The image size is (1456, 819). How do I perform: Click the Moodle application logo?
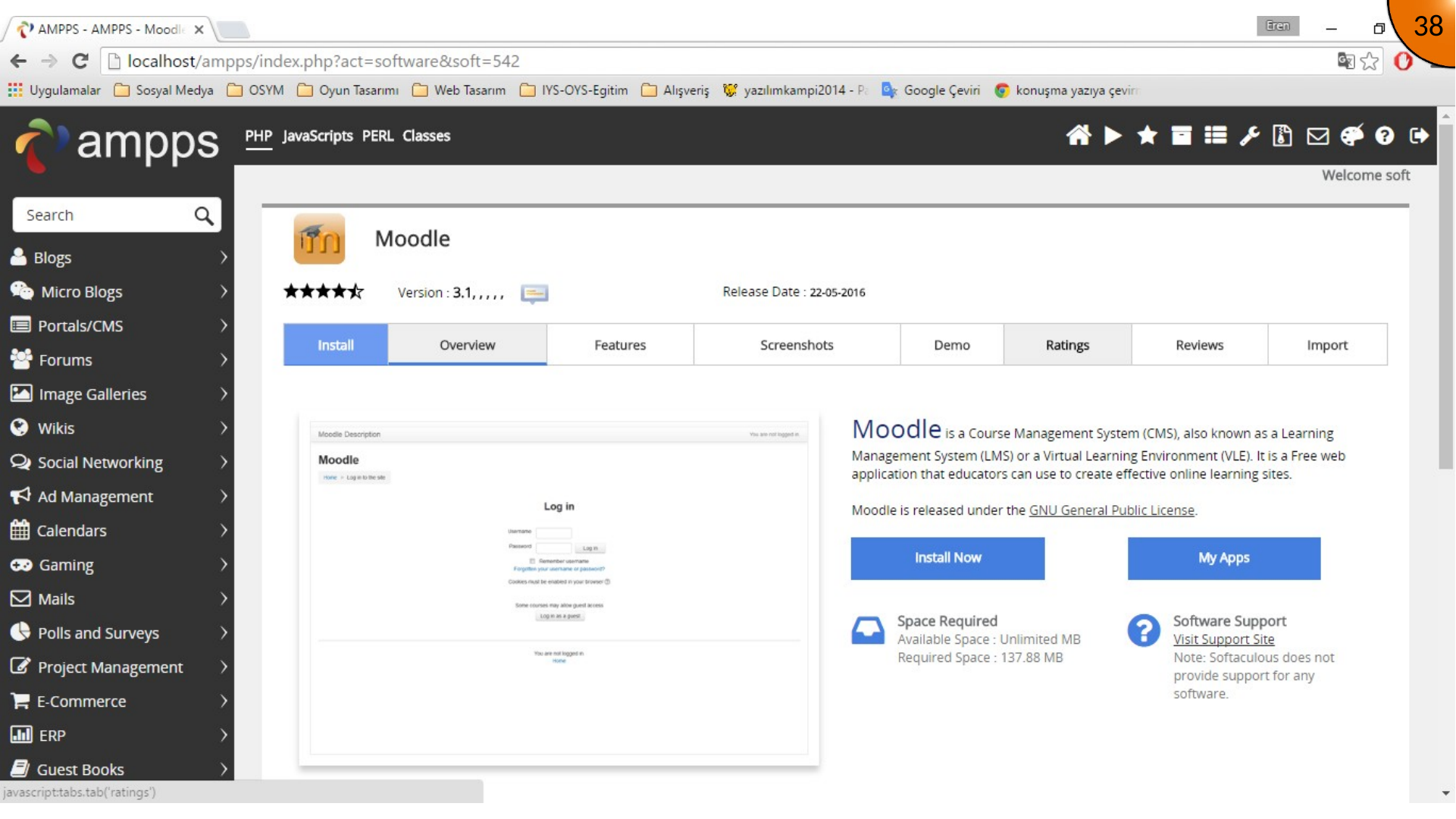pyautogui.click(x=319, y=239)
